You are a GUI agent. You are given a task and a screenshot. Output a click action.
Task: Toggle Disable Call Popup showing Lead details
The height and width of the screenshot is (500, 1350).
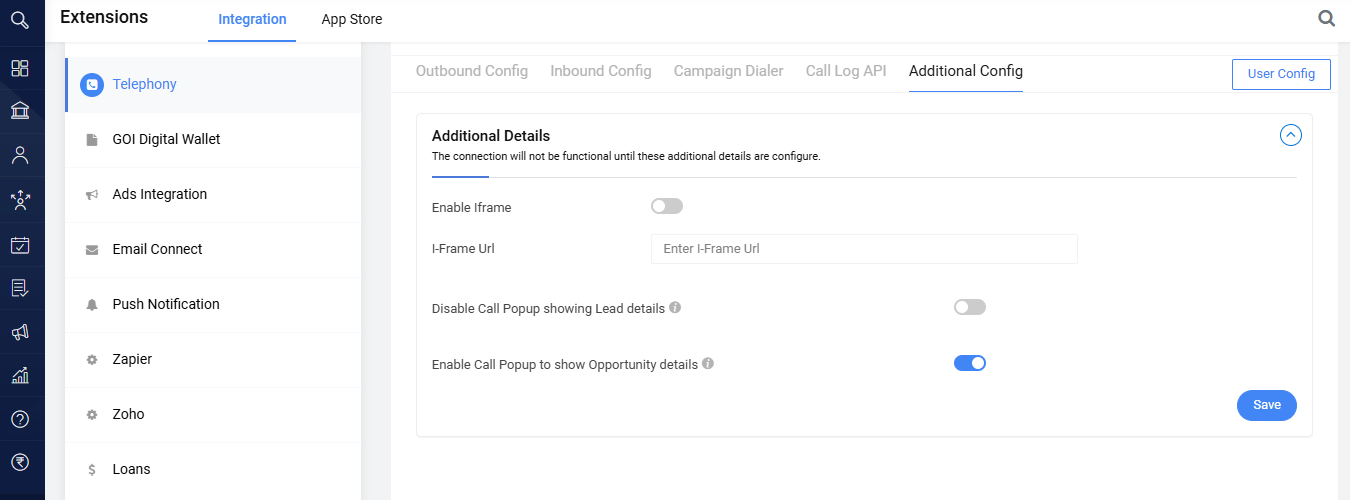(970, 307)
